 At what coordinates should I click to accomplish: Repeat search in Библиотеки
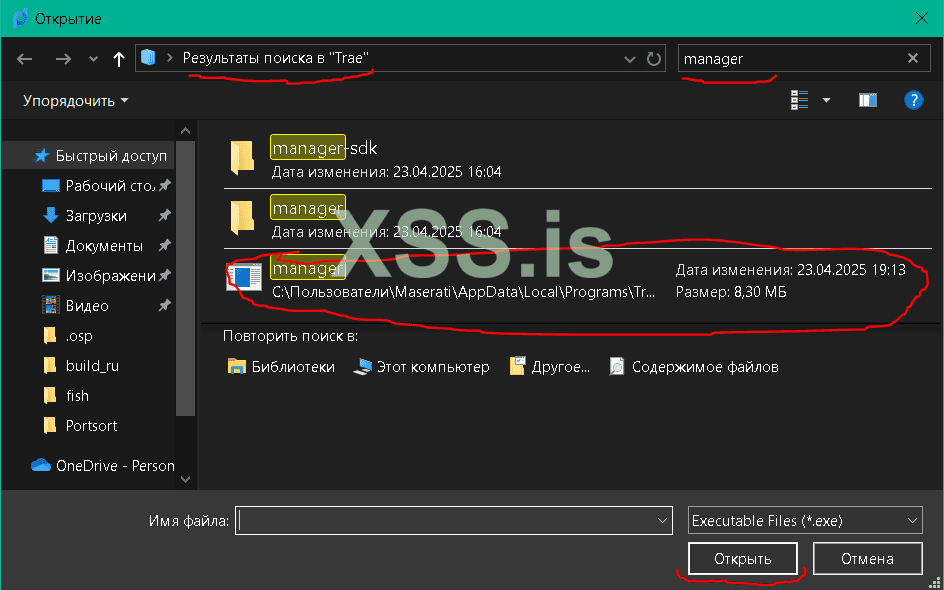click(x=281, y=367)
